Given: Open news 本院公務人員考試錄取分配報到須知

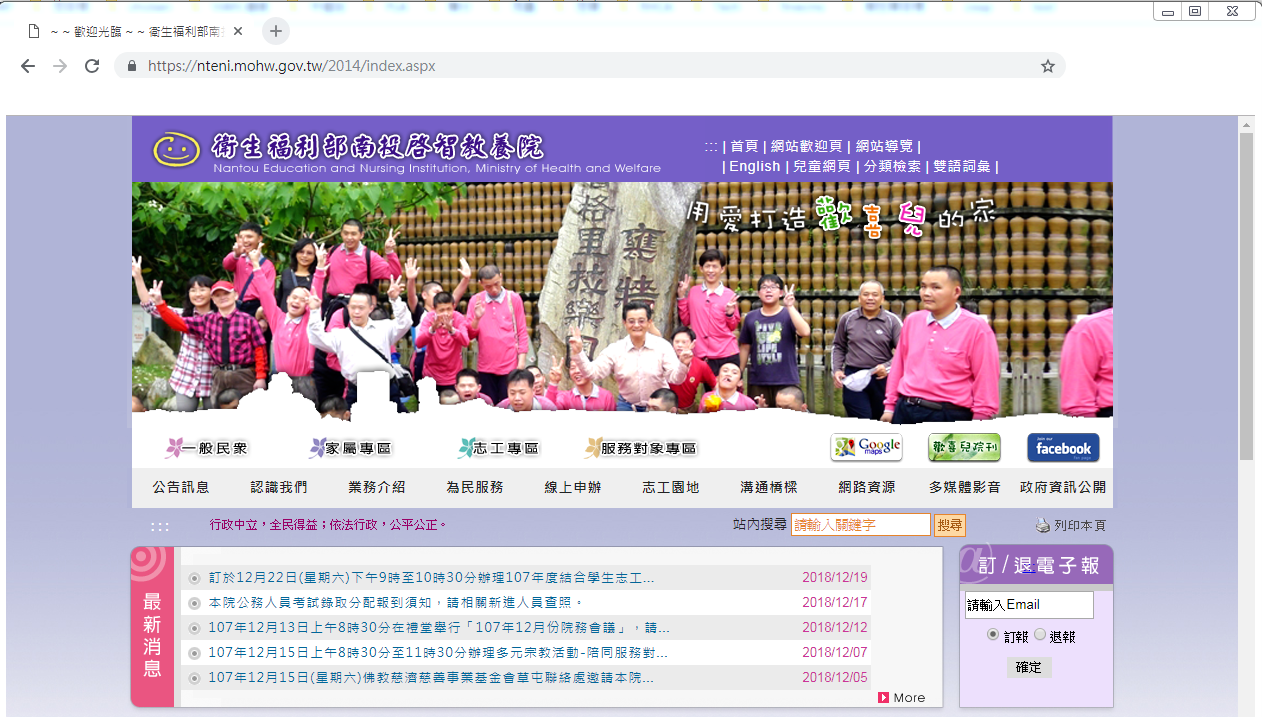Looking at the screenshot, I should (x=395, y=603).
